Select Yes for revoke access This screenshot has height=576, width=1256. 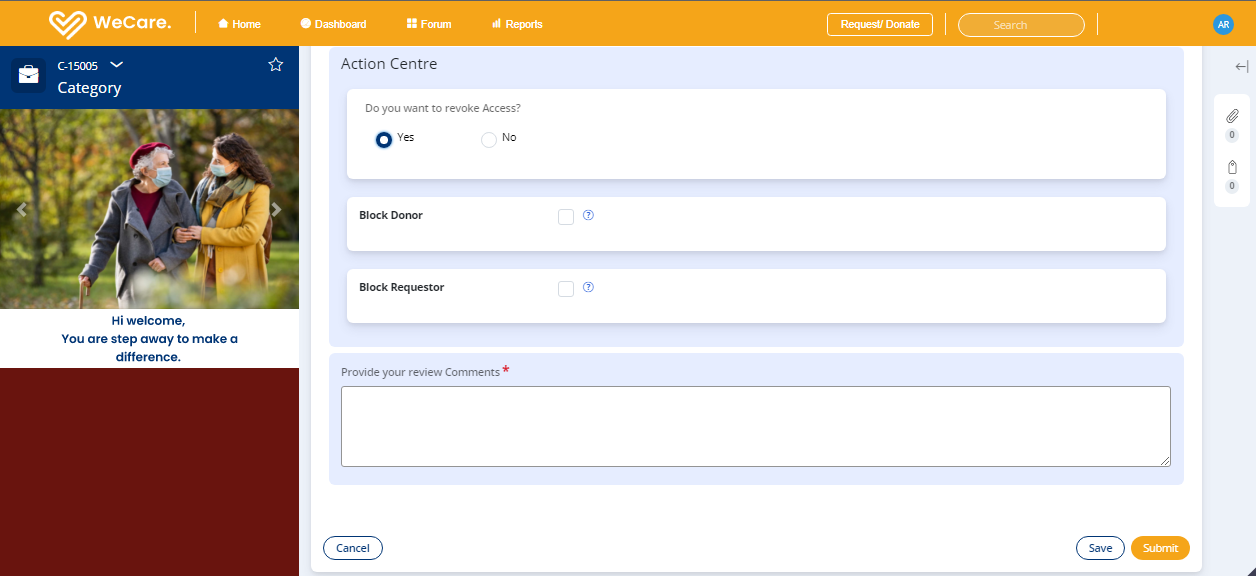click(x=384, y=140)
